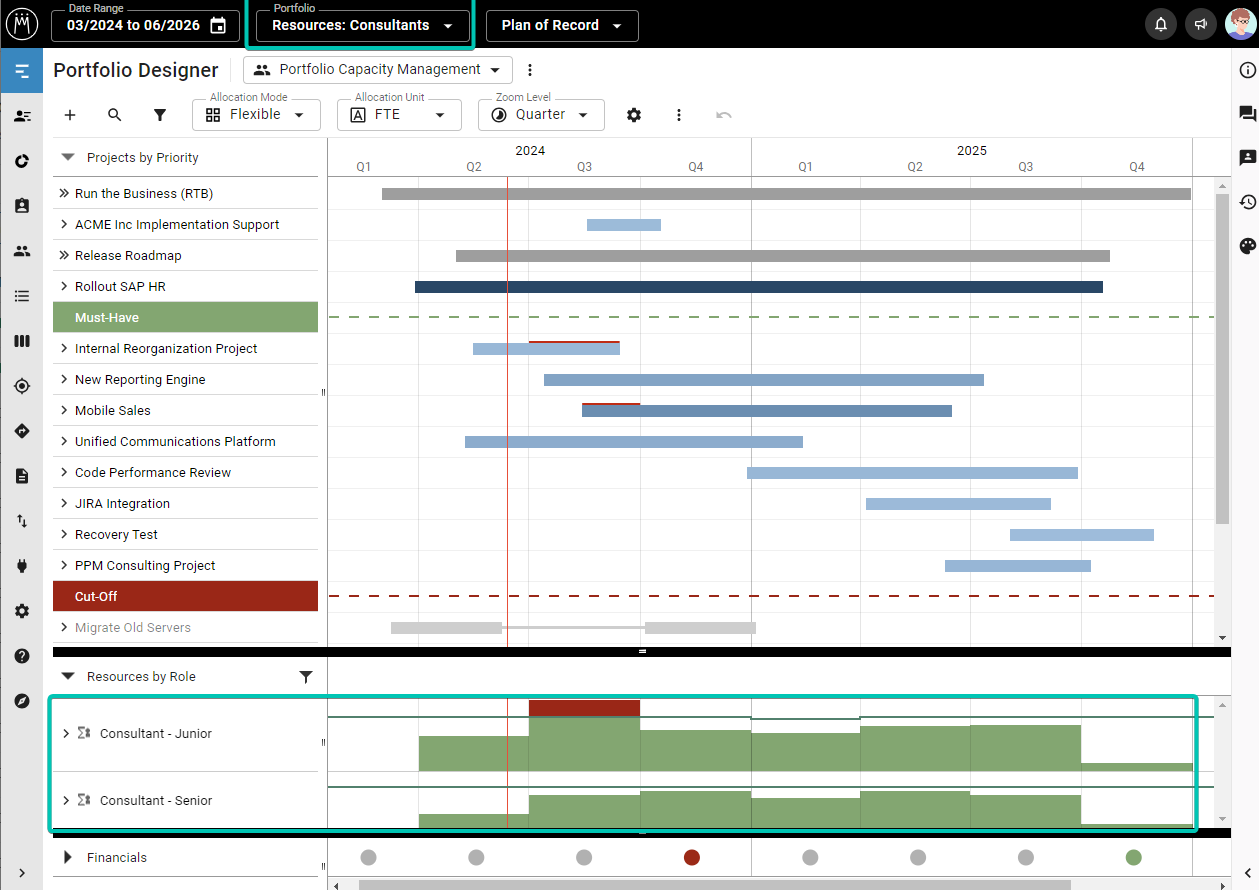
Task: Click the plus icon to add a project
Action: (70, 115)
